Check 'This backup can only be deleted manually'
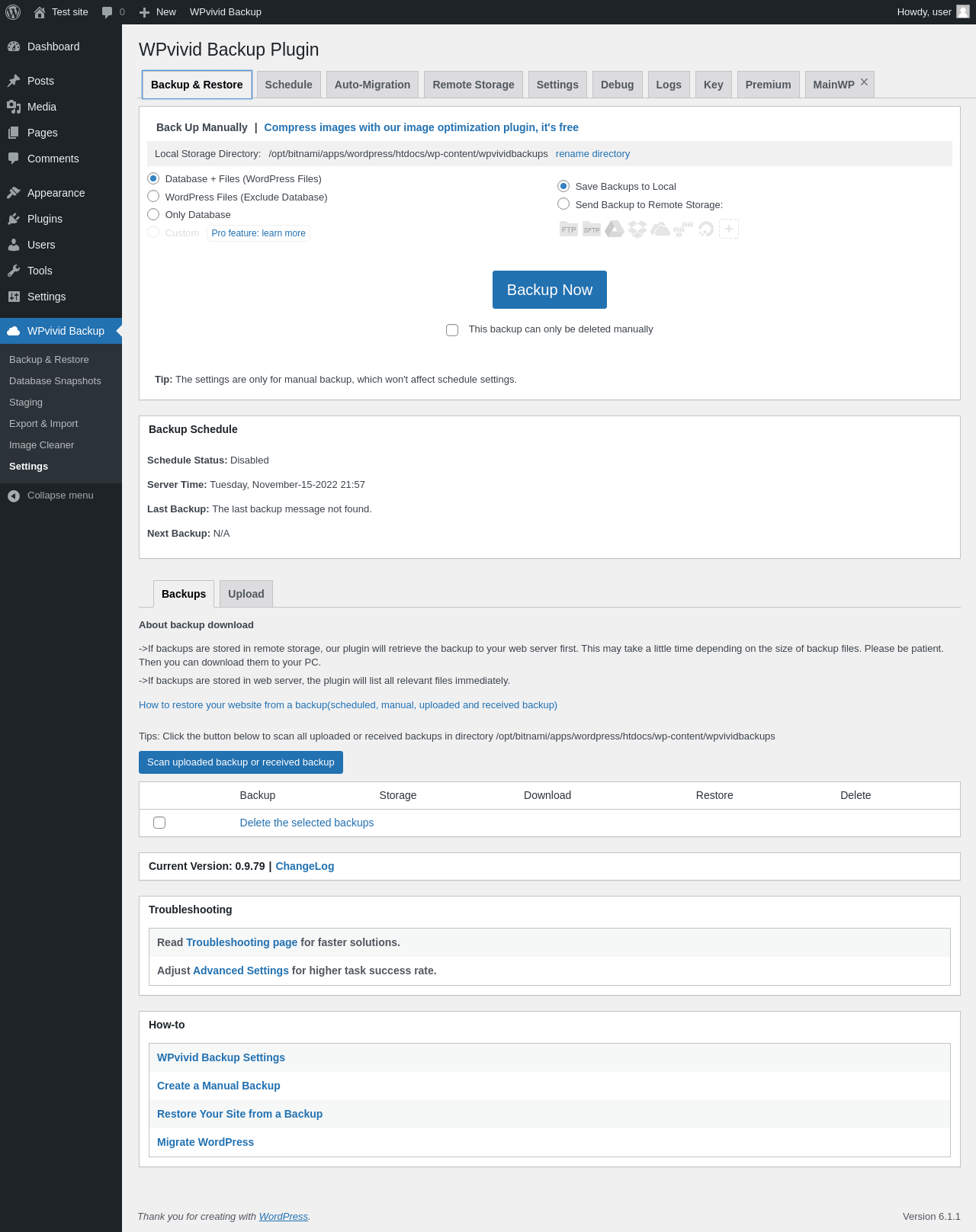 (x=452, y=330)
